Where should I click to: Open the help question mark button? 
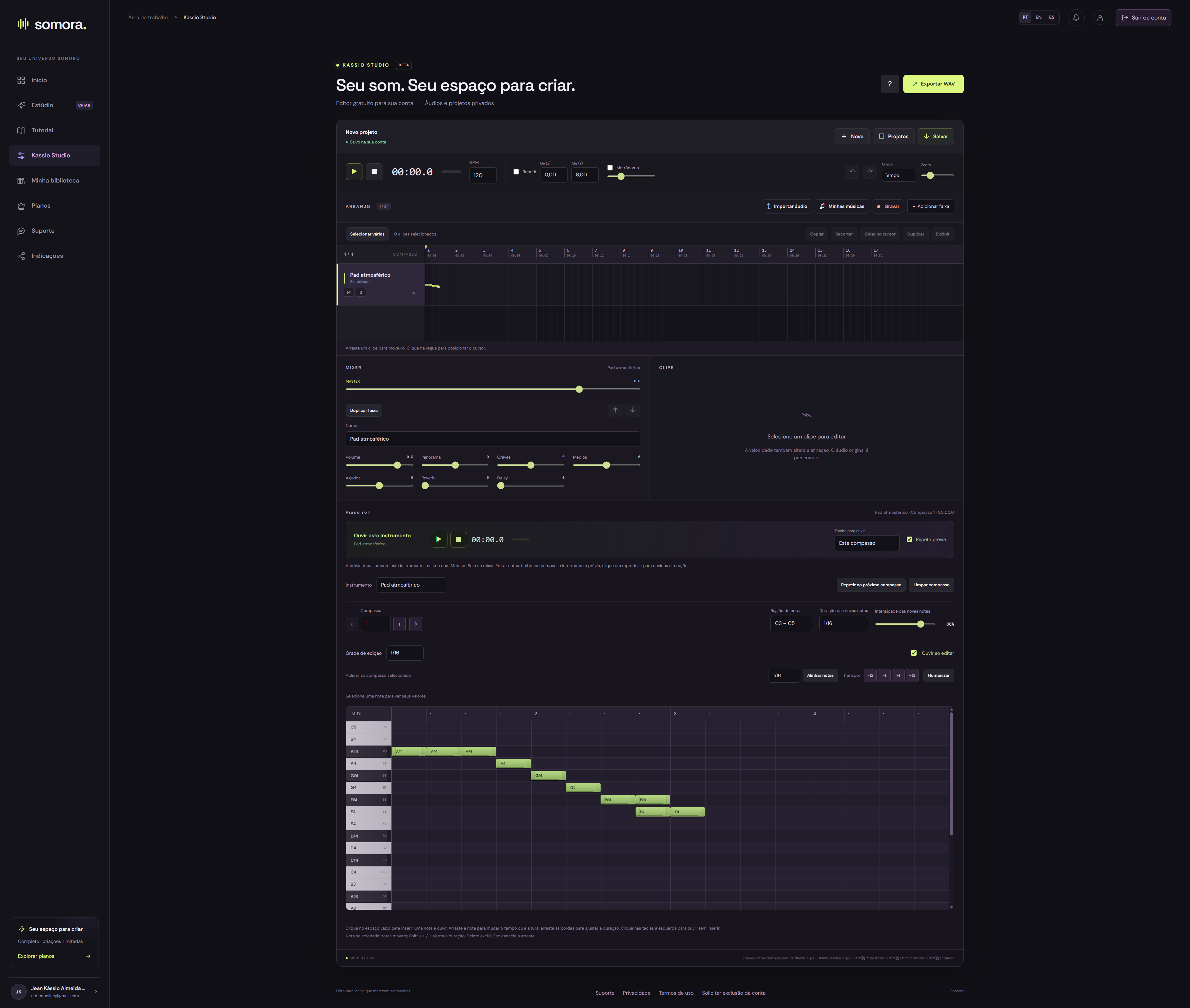pos(889,84)
